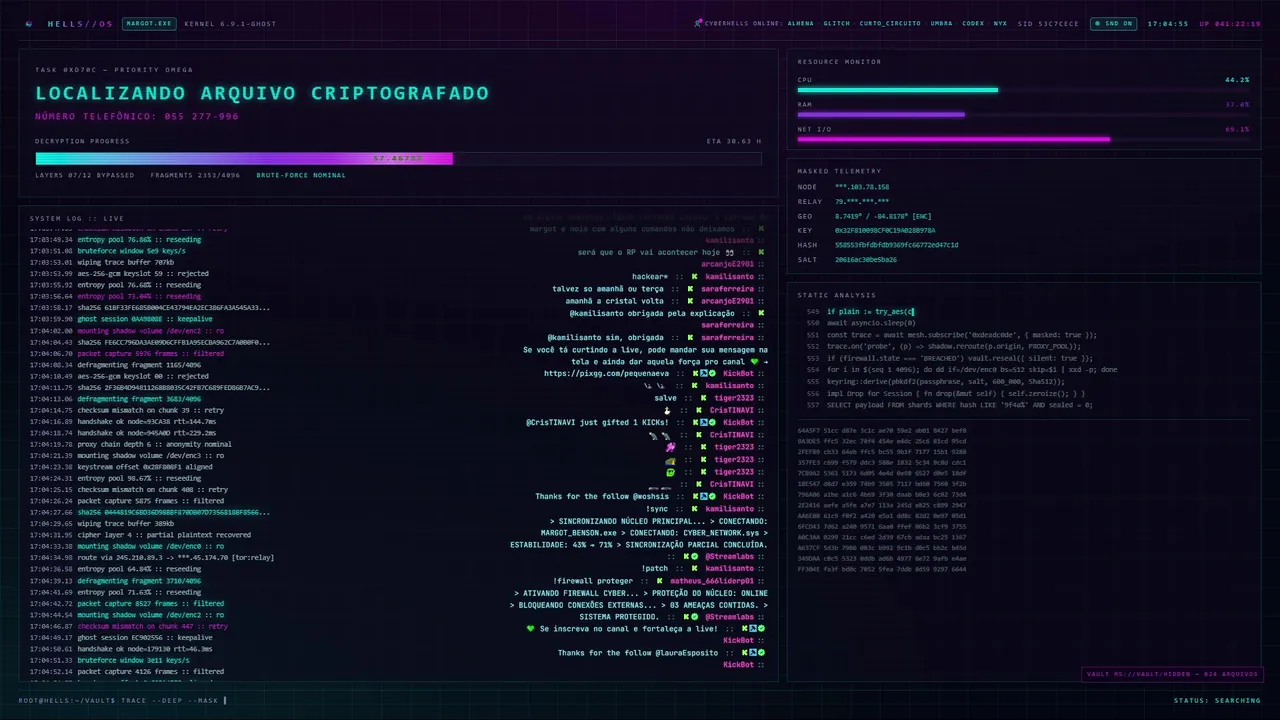This screenshot has height=720, width=1280.
Task: Open the pixgg.com/pequenaeva link in chat
Action: (606, 373)
